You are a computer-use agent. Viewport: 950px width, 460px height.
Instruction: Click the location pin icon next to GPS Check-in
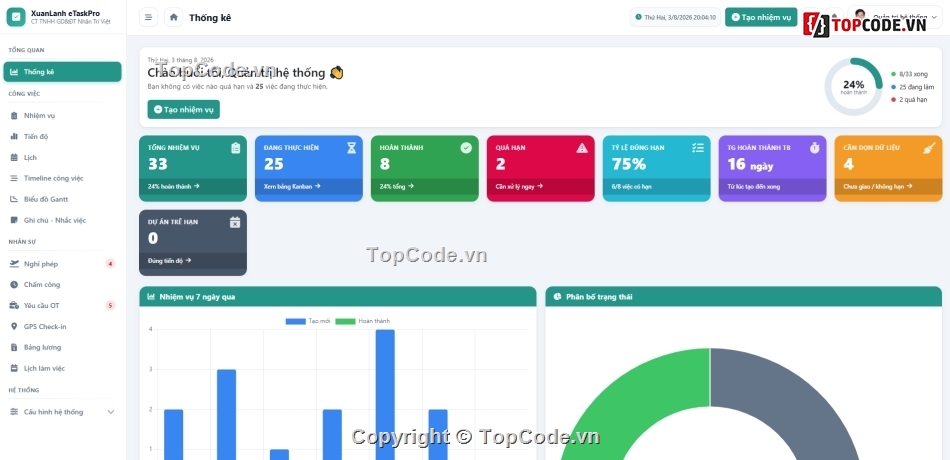click(x=15, y=326)
